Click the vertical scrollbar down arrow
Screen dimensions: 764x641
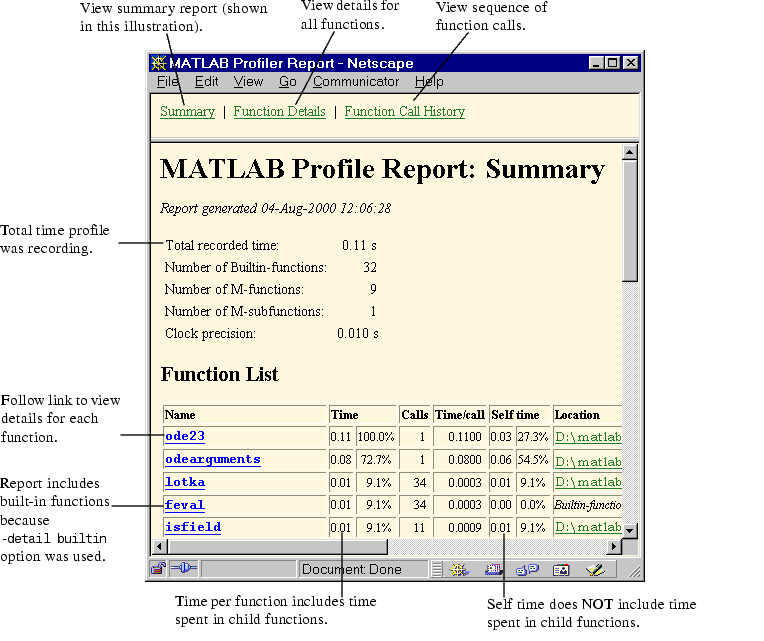[x=630, y=530]
